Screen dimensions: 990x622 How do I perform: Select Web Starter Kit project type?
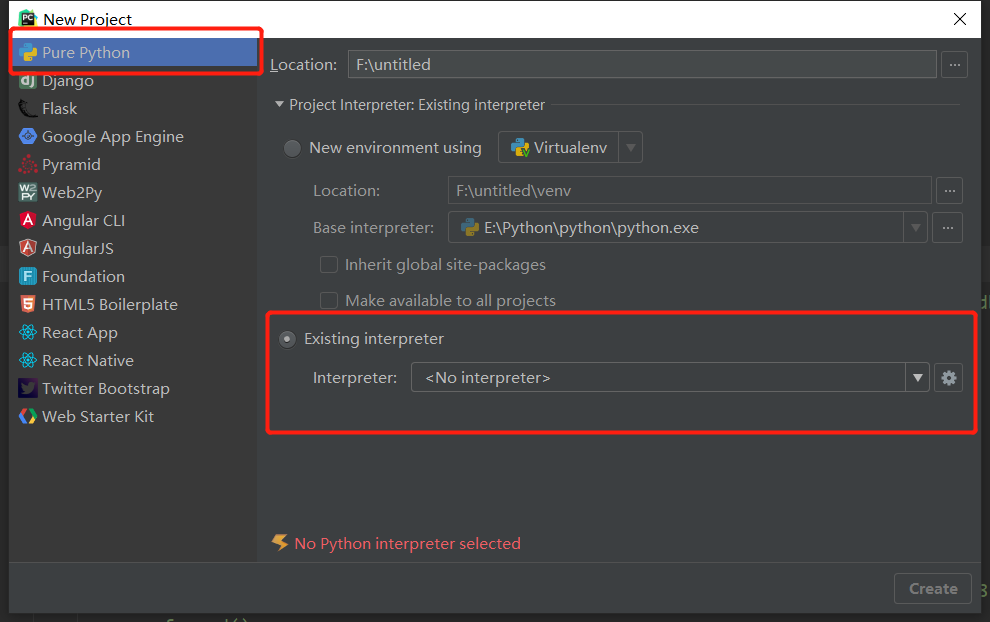pyautogui.click(x=134, y=417)
